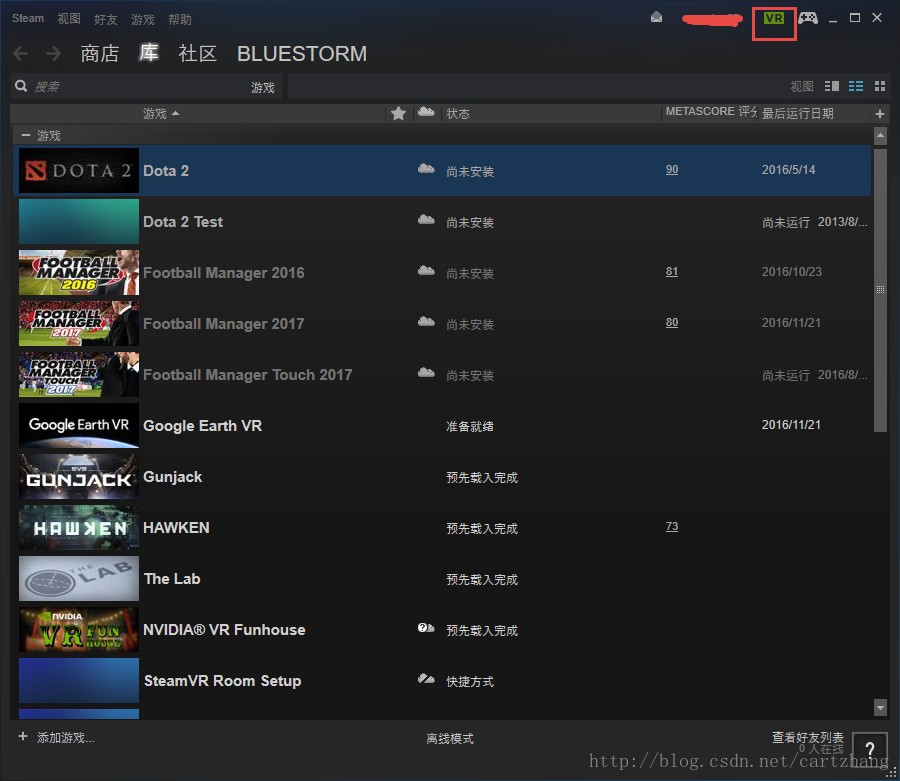Open the Steam menu
The image size is (900, 781).
click(28, 18)
